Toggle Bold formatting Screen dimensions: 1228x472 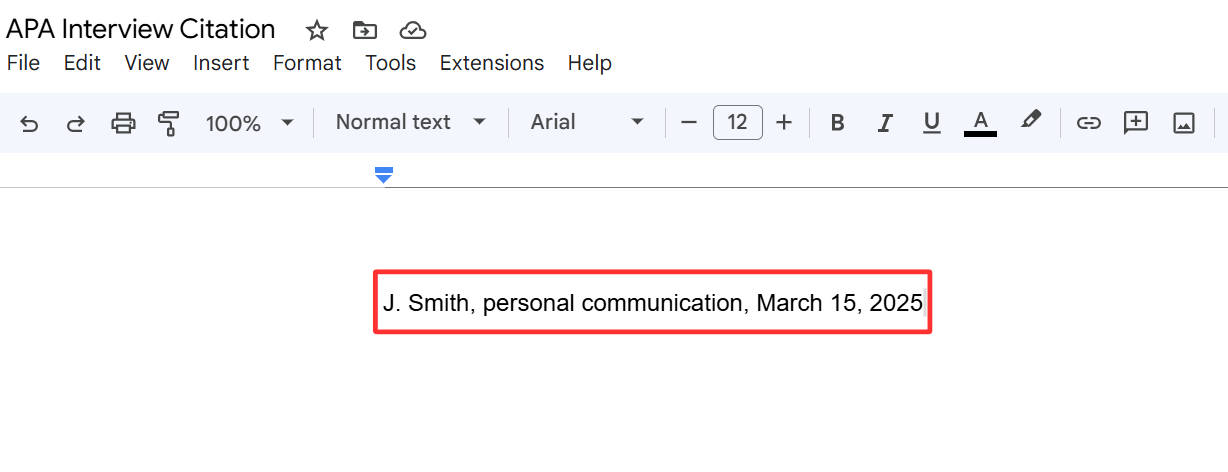[838, 123]
